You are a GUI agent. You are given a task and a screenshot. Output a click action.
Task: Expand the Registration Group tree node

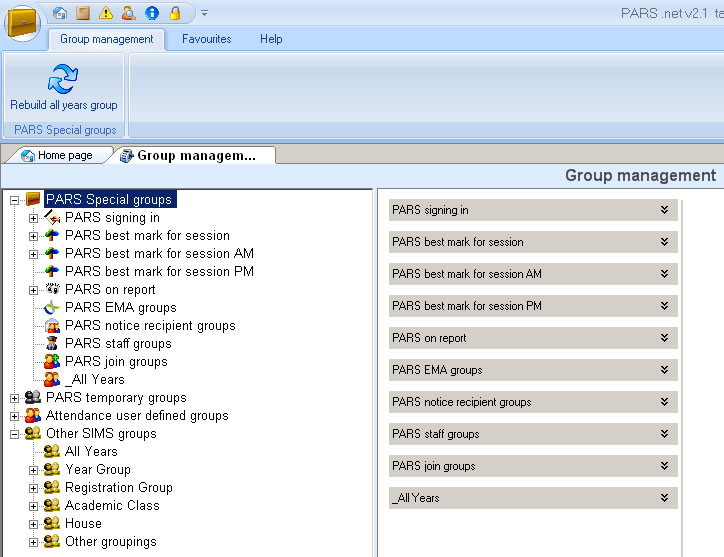(33, 488)
